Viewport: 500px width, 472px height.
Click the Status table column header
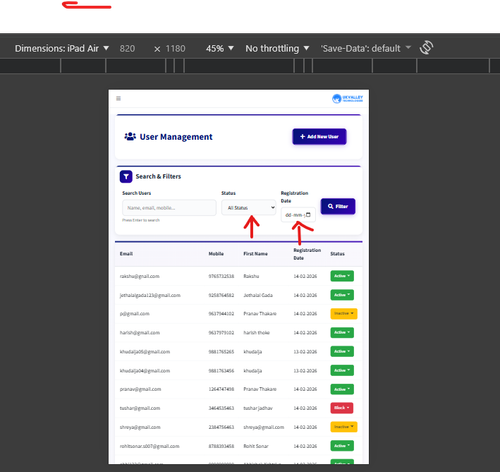point(337,254)
